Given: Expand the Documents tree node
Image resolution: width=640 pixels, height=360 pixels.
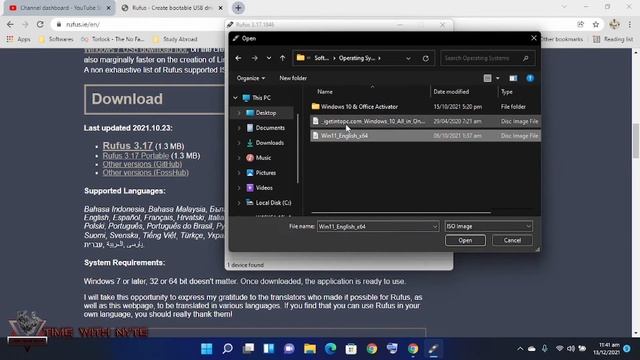Looking at the screenshot, I should coord(239,128).
